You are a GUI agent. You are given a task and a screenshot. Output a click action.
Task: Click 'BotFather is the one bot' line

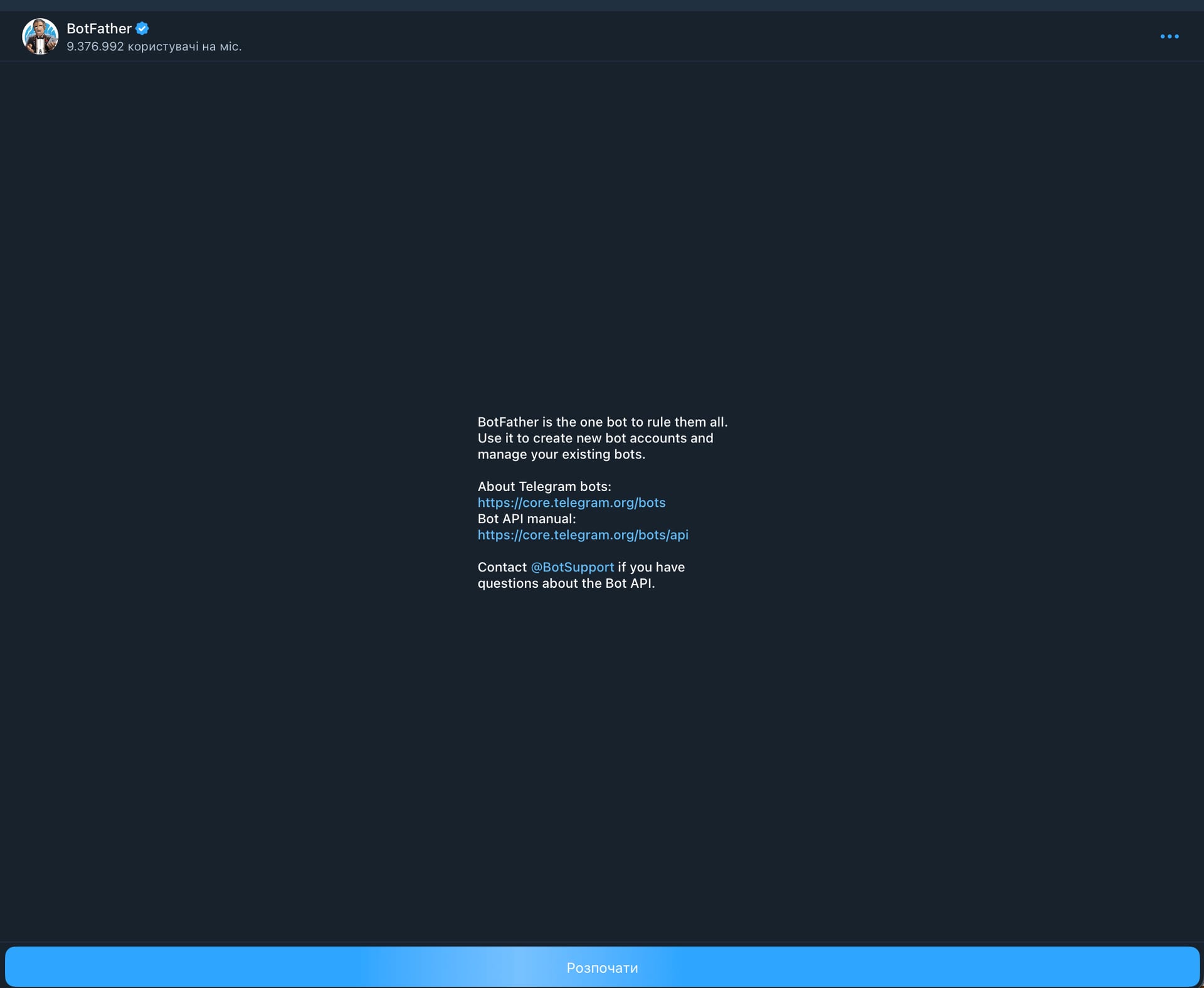pos(603,422)
